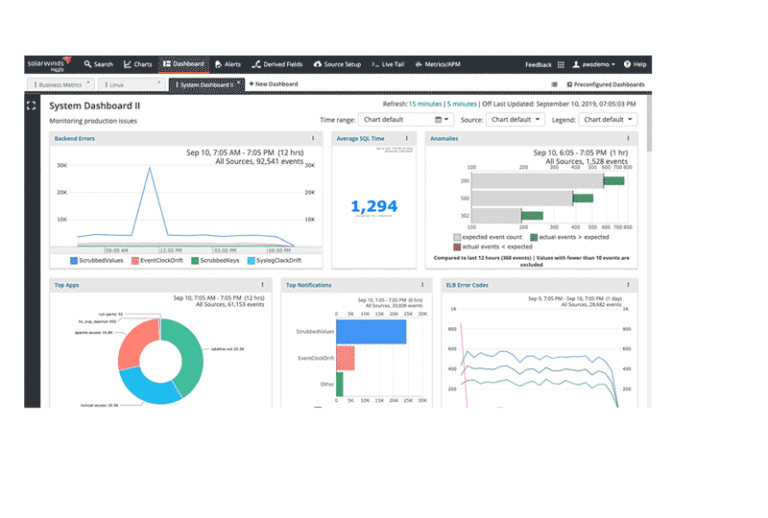Toggle fullscreen mode for the dashboard
This screenshot has height=518, width=768.
point(31,105)
